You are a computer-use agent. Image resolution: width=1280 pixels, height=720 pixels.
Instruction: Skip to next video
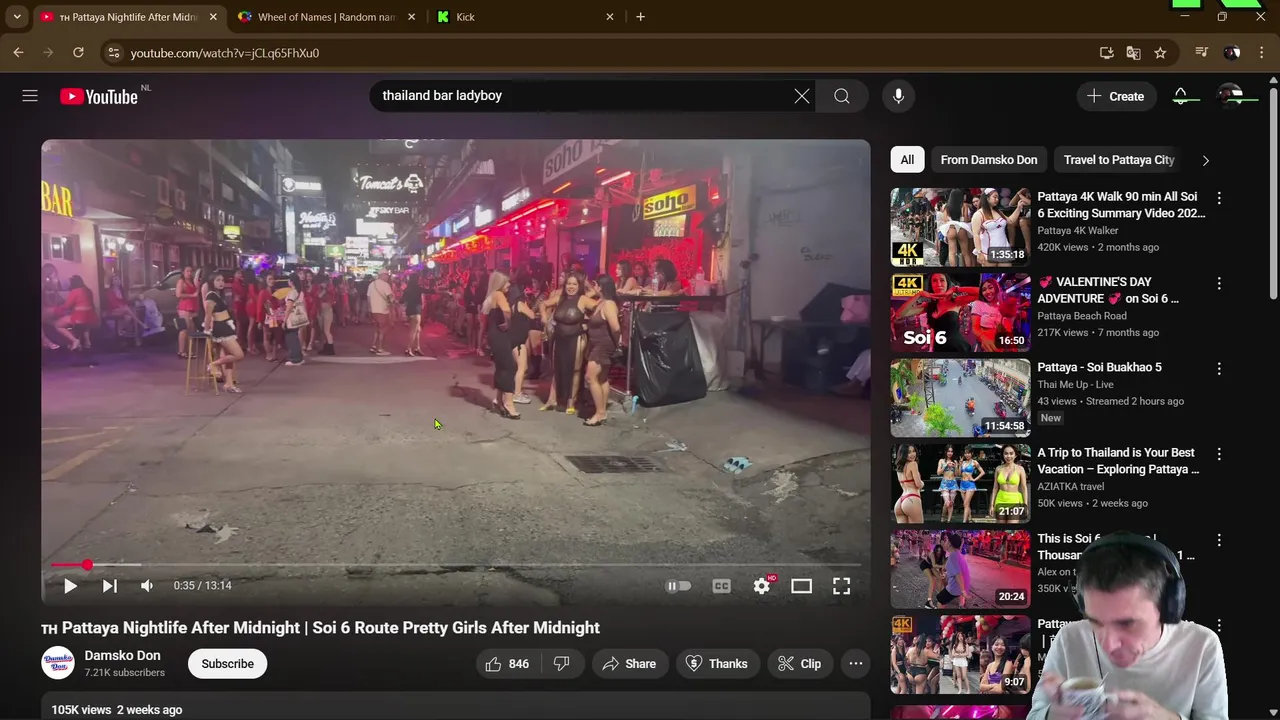[x=109, y=586]
